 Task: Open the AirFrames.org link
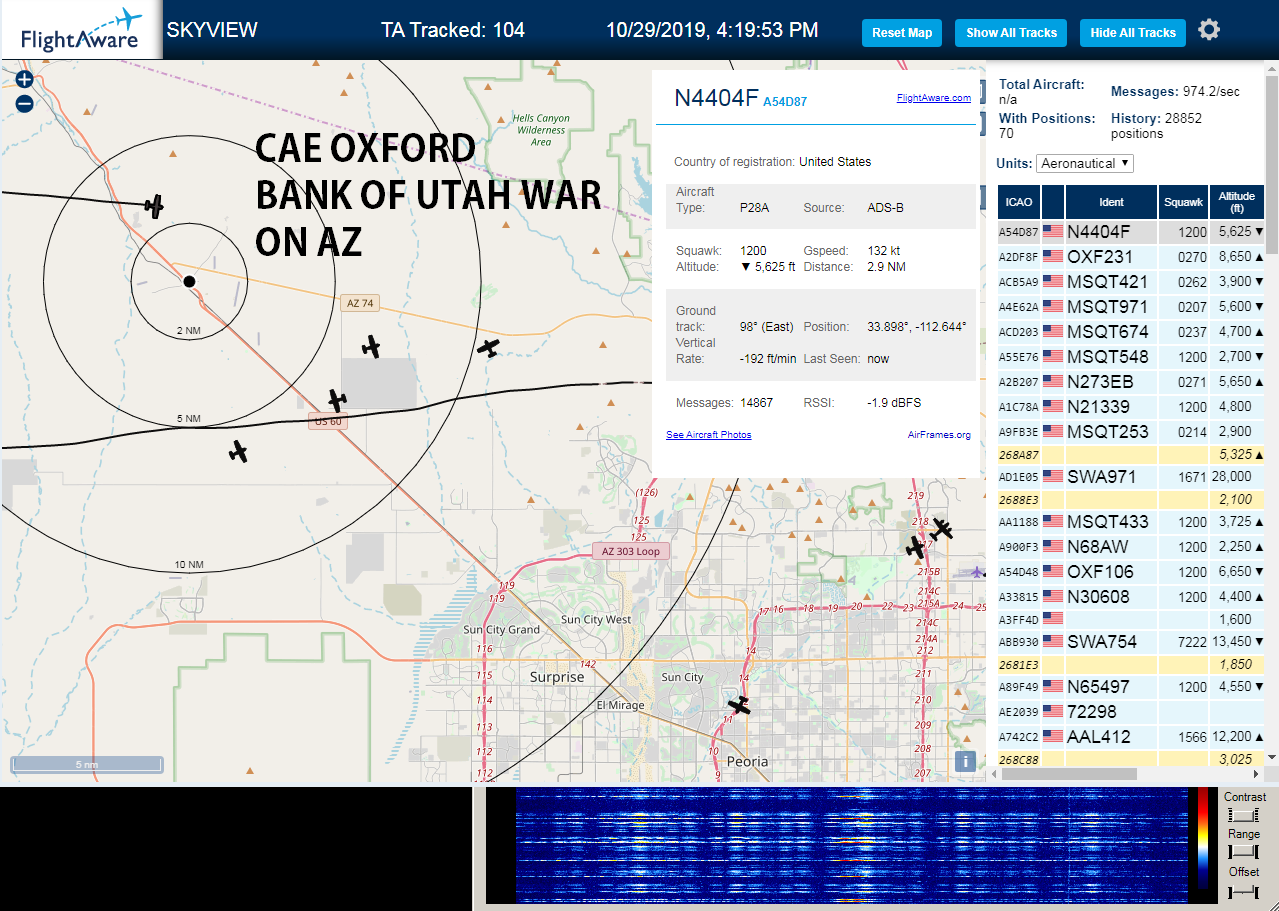(939, 435)
